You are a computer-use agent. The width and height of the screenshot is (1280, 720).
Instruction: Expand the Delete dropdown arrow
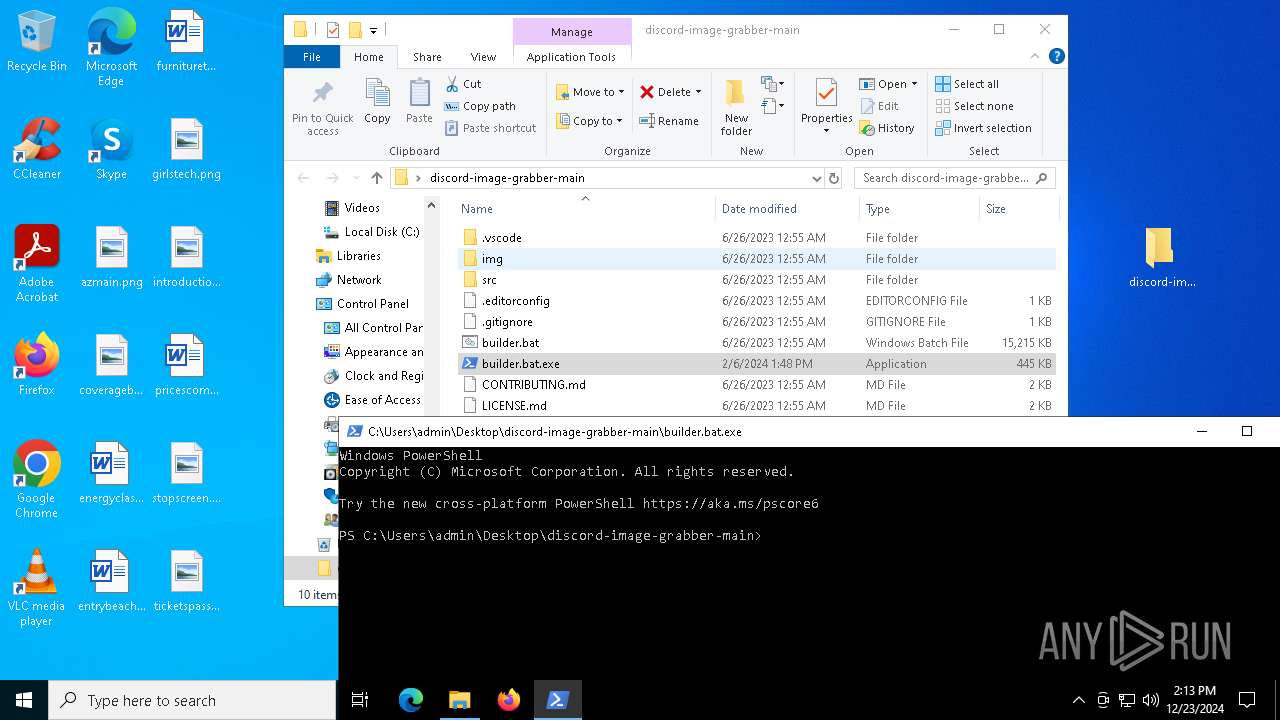(x=698, y=92)
